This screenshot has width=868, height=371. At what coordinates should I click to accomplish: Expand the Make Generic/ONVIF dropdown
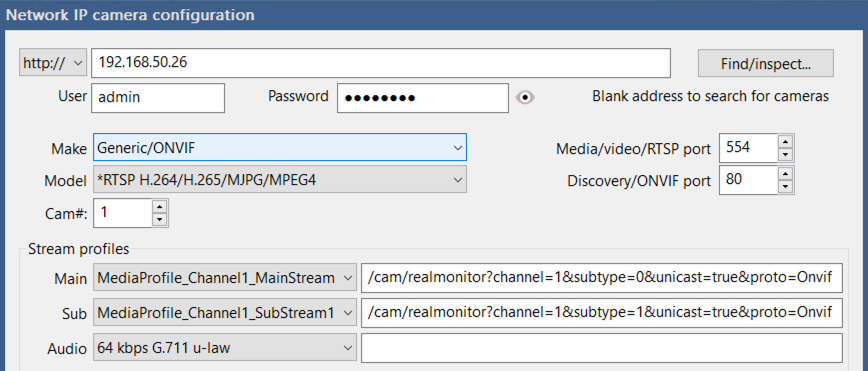(x=280, y=148)
